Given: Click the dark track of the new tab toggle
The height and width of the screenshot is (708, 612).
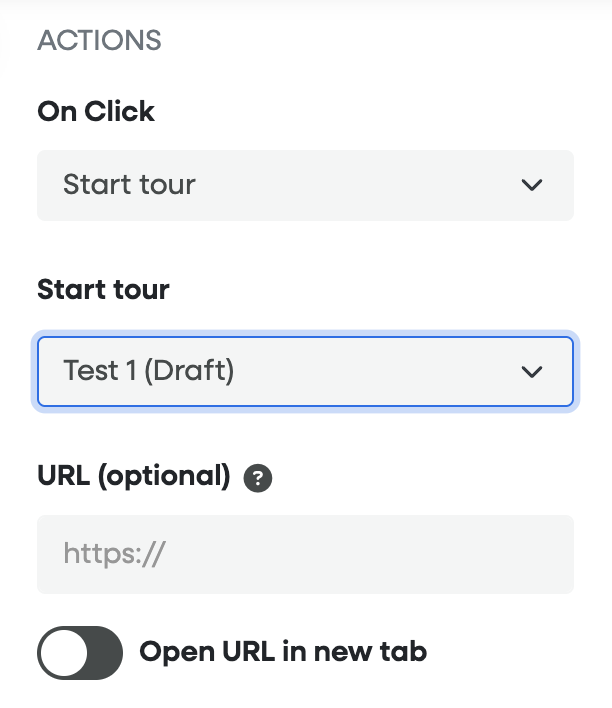Looking at the screenshot, I should [101, 654].
